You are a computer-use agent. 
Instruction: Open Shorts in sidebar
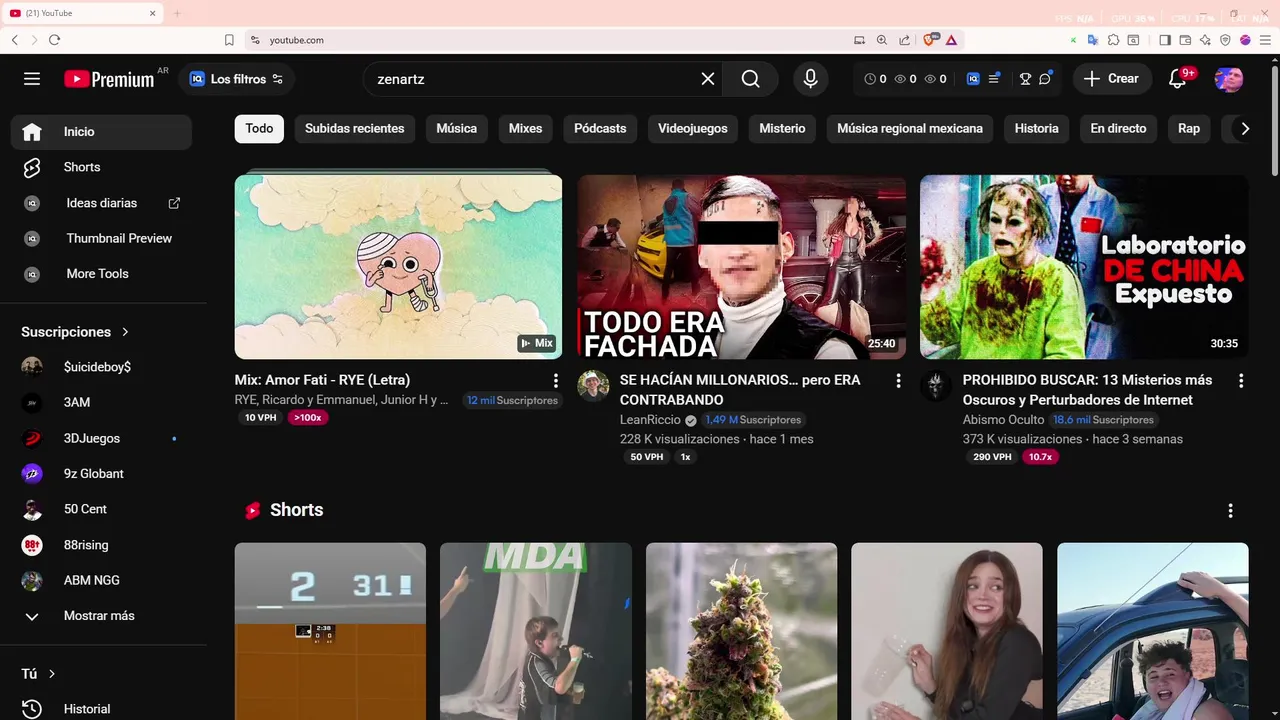(x=101, y=167)
